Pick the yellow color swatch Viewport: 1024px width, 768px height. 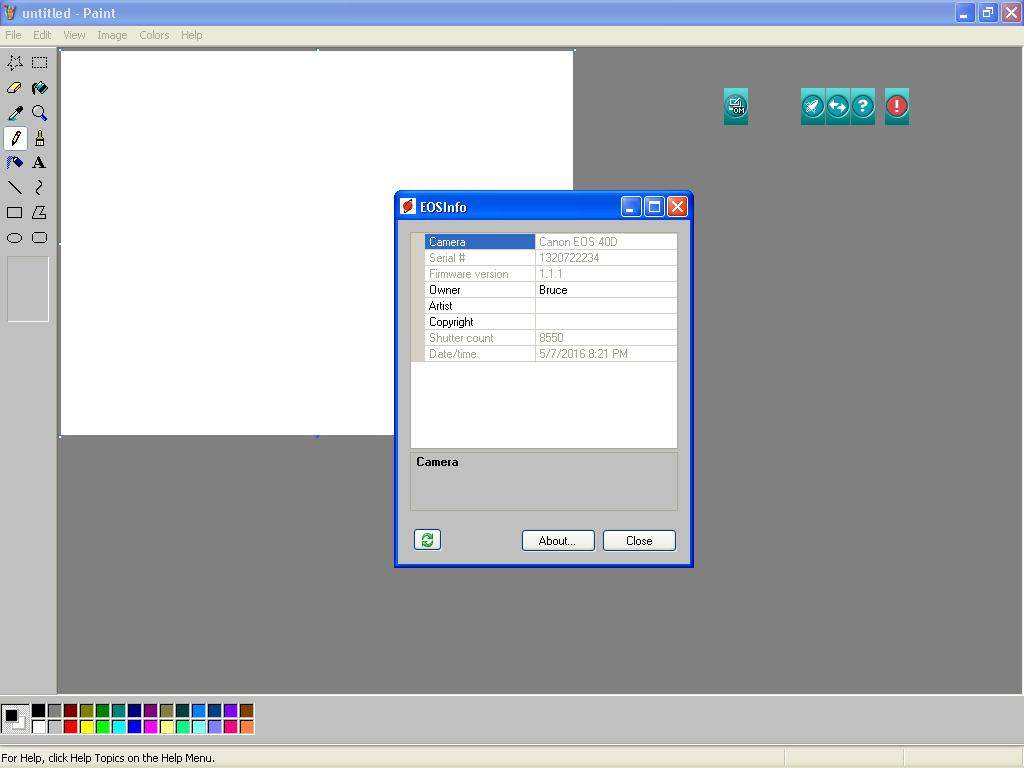87,726
